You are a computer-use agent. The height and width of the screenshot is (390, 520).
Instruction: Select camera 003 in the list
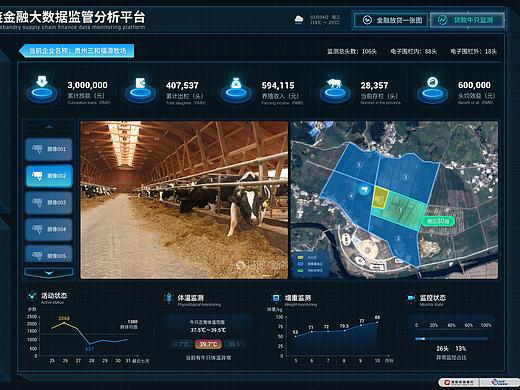coord(49,202)
